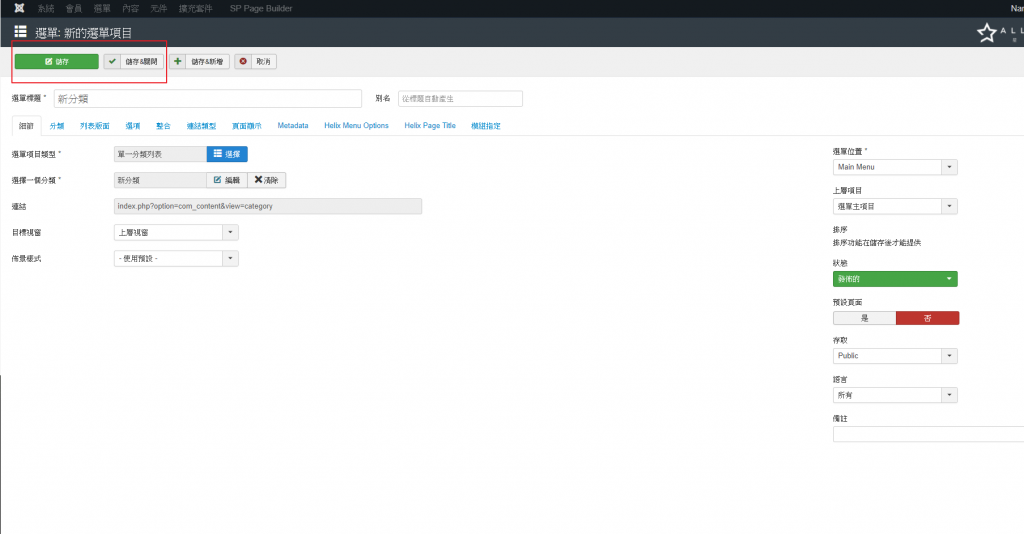
Task: Click the green 儲存 (Save) button
Action: coord(56,61)
